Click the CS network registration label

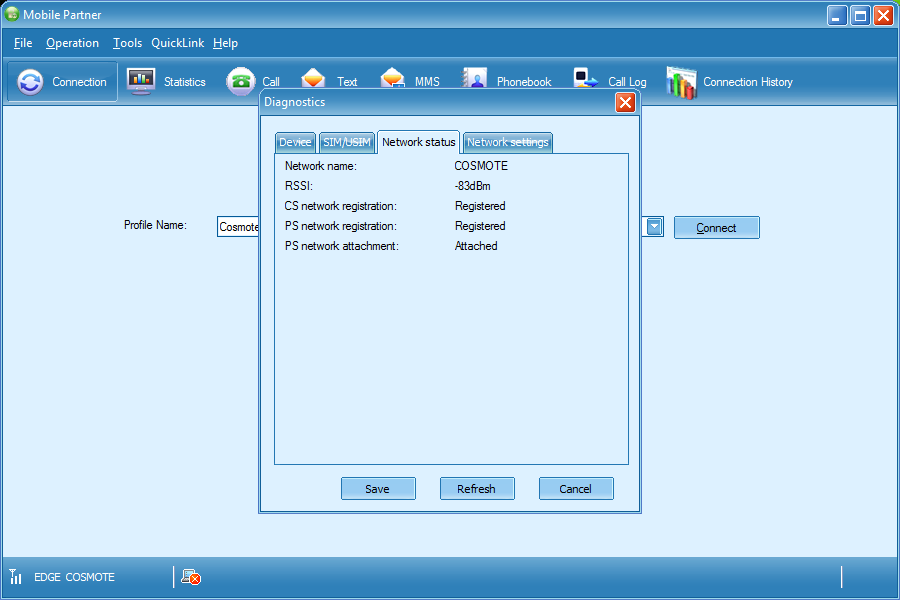(x=340, y=206)
